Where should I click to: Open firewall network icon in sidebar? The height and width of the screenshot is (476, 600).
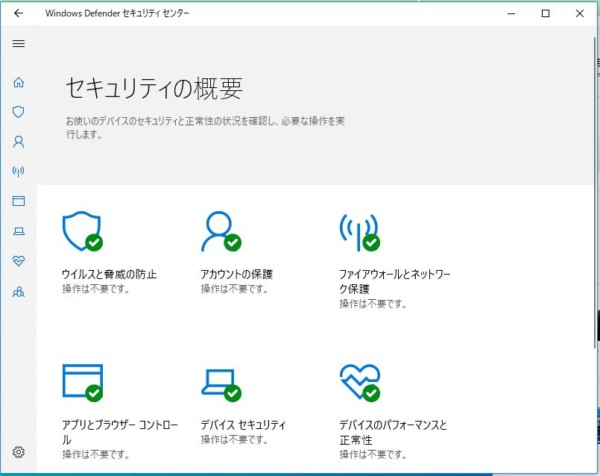(18, 171)
